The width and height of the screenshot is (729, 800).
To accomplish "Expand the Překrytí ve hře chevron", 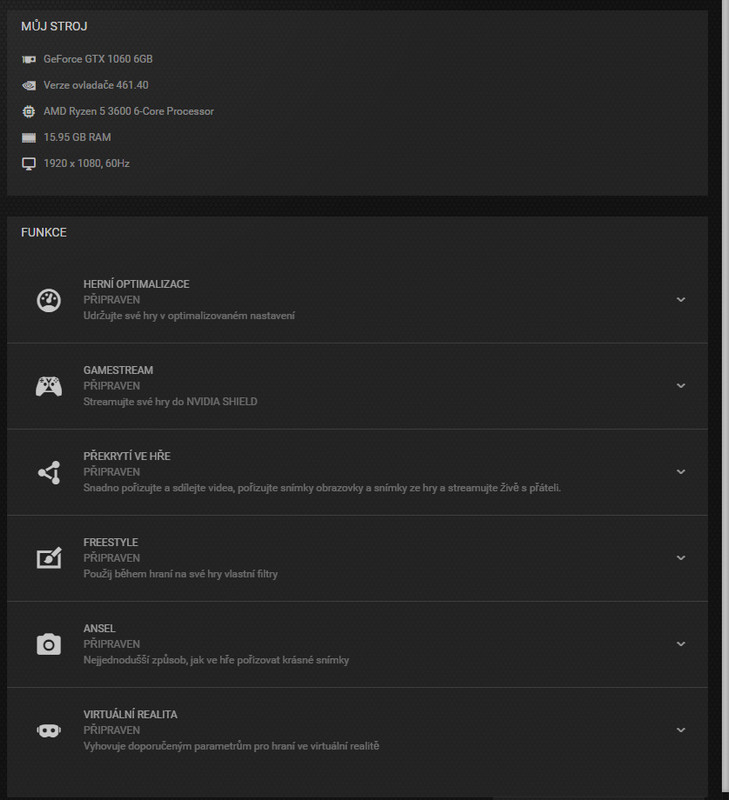I will [x=681, y=472].
